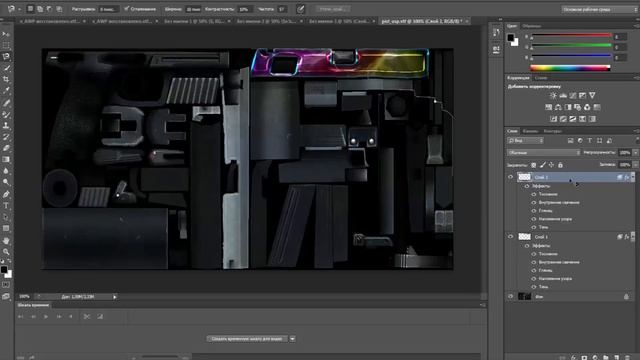Select the Gradient tool

6,160
